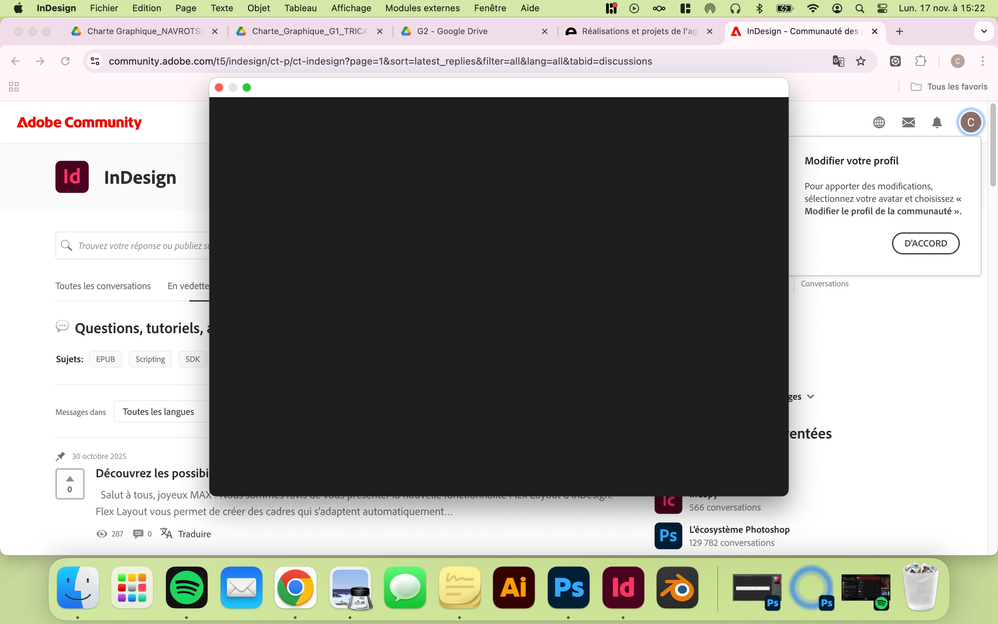Viewport: 998px width, 624px height.
Task: Open the Découvrez les possibi… post title
Action: pyautogui.click(x=152, y=473)
